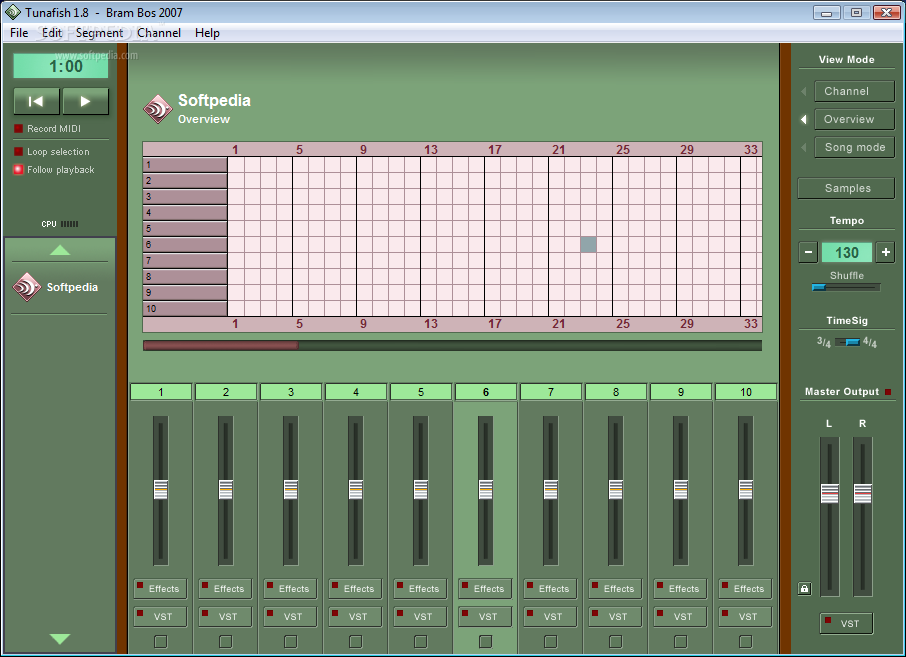Decrease tempo with the minus button
906x657 pixels.
coord(808,253)
